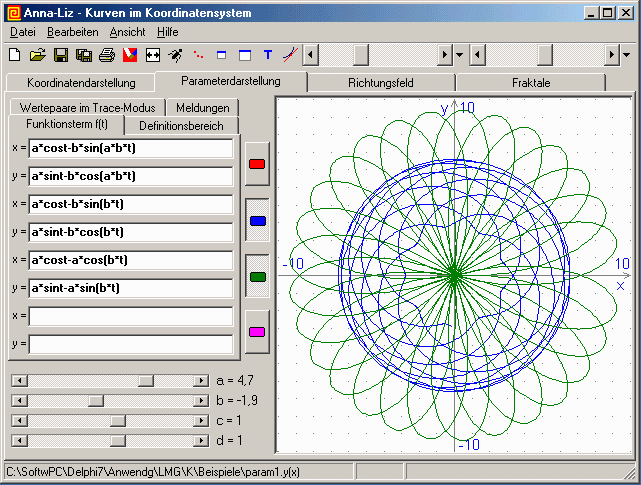
Task: Open the Ansicht menu
Action: tap(127, 32)
